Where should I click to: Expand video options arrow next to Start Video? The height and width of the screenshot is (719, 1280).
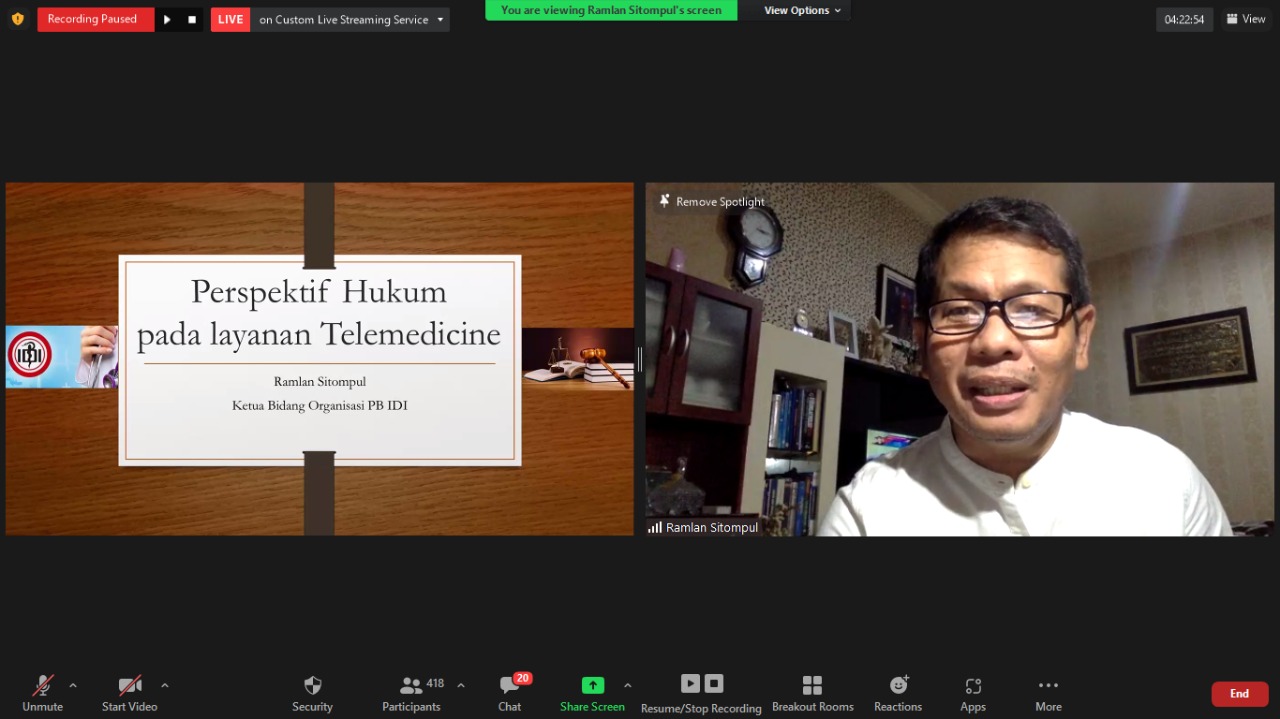[165, 686]
